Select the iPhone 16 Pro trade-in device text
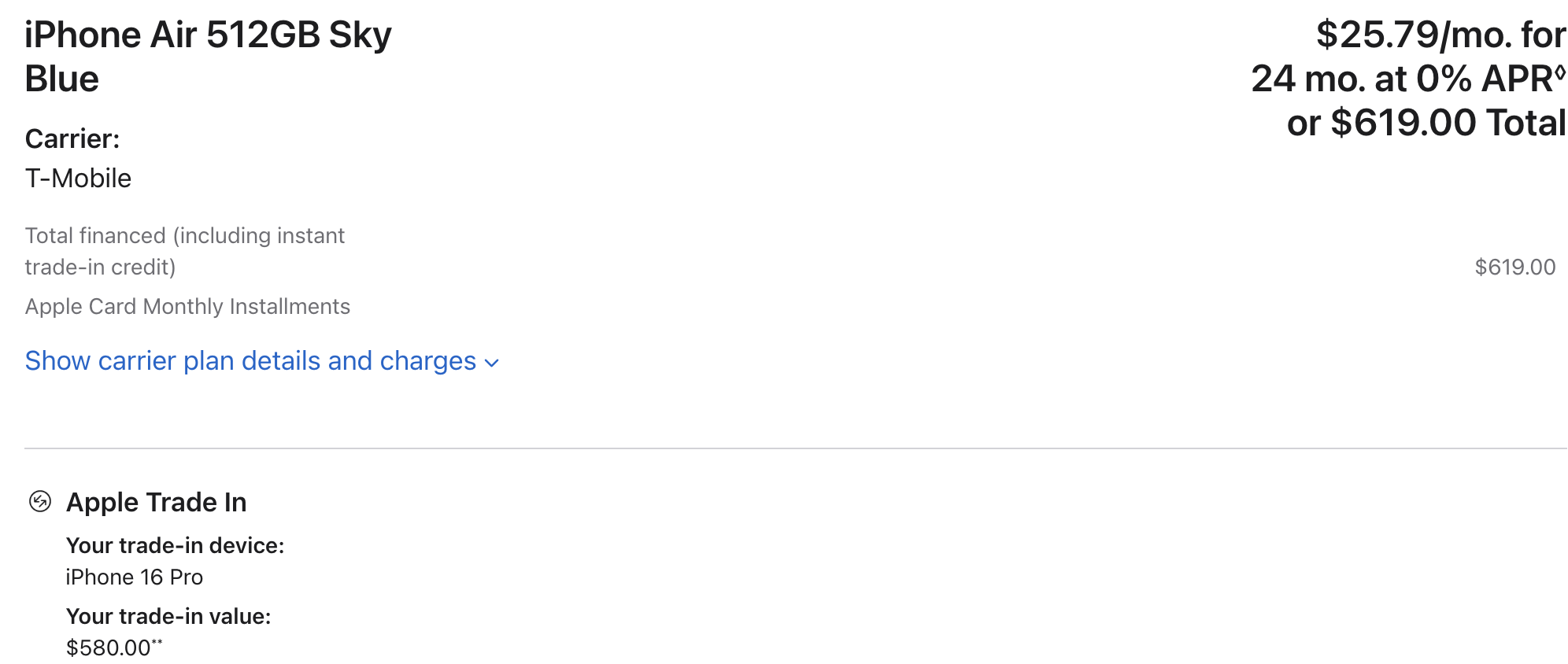 point(134,577)
